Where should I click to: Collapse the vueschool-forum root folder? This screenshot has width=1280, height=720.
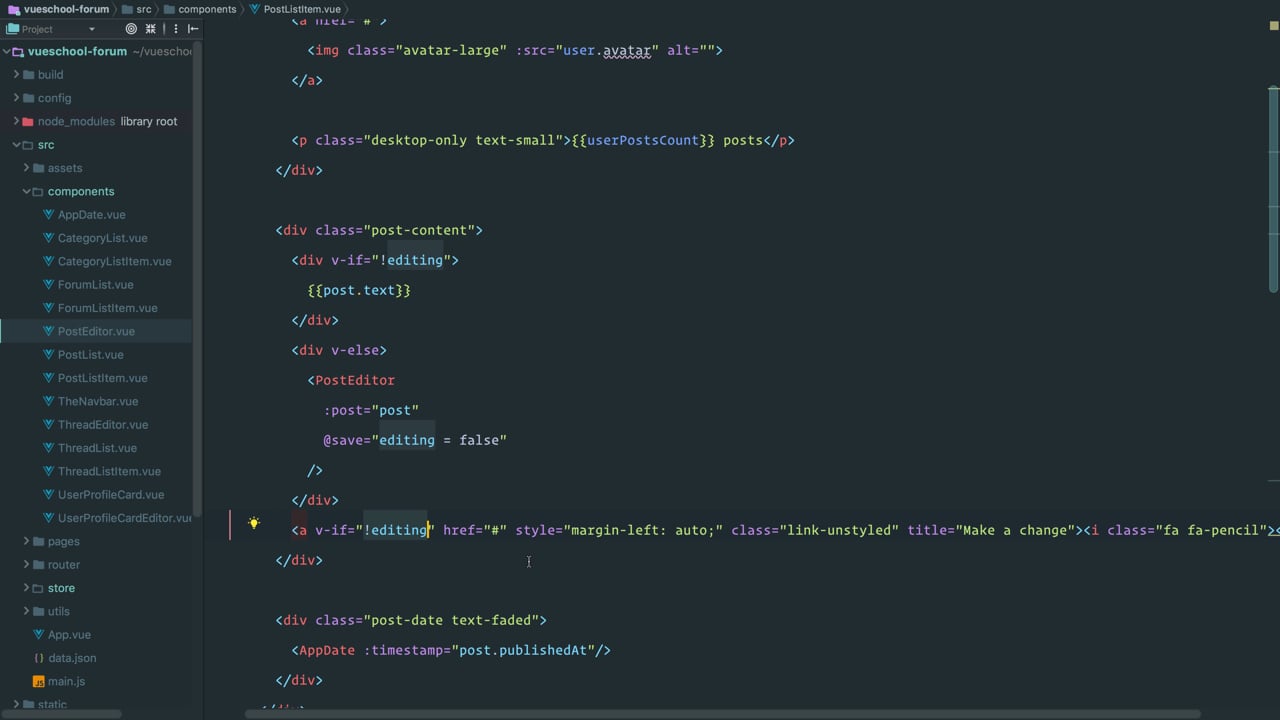pos(6,52)
